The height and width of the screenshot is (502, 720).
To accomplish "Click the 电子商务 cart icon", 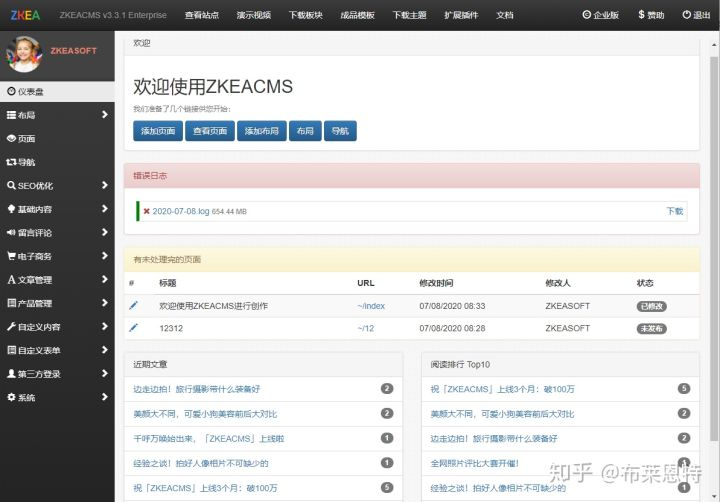I will point(11,256).
